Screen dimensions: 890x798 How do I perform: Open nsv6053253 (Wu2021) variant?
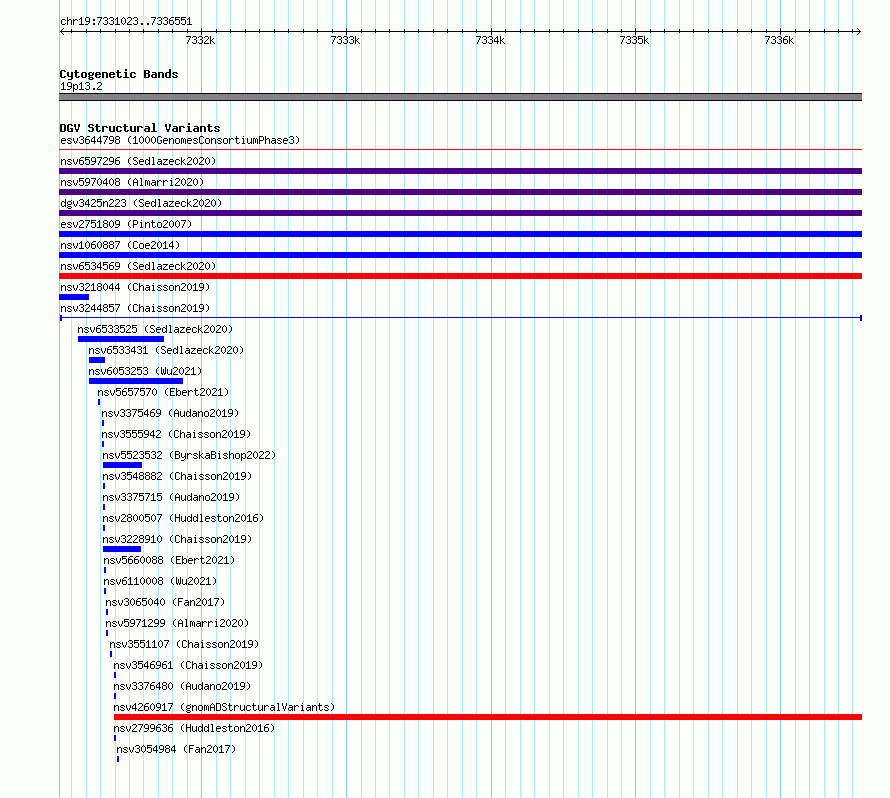[x=145, y=371]
